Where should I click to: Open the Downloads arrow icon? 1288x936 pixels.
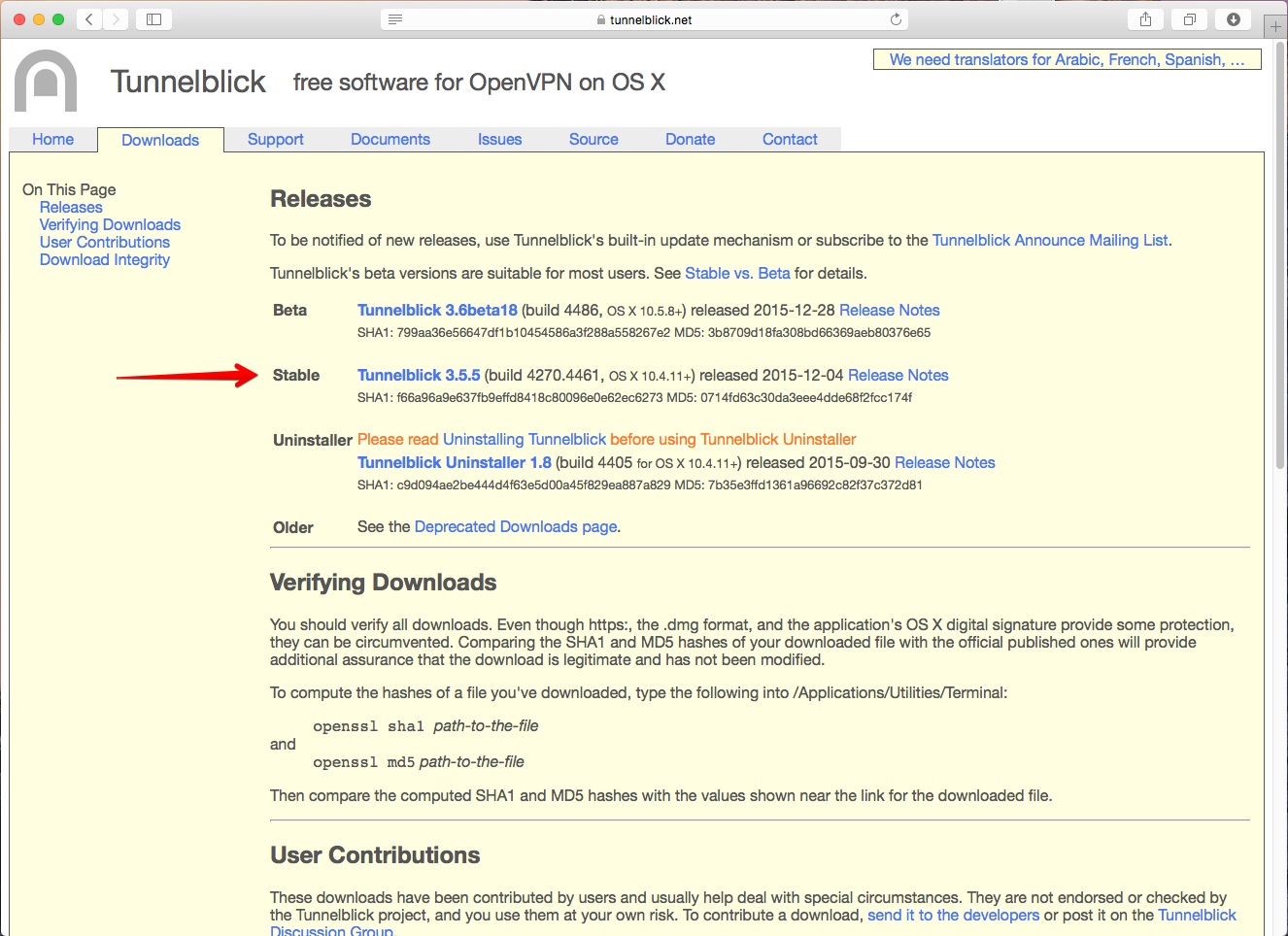tap(1234, 19)
